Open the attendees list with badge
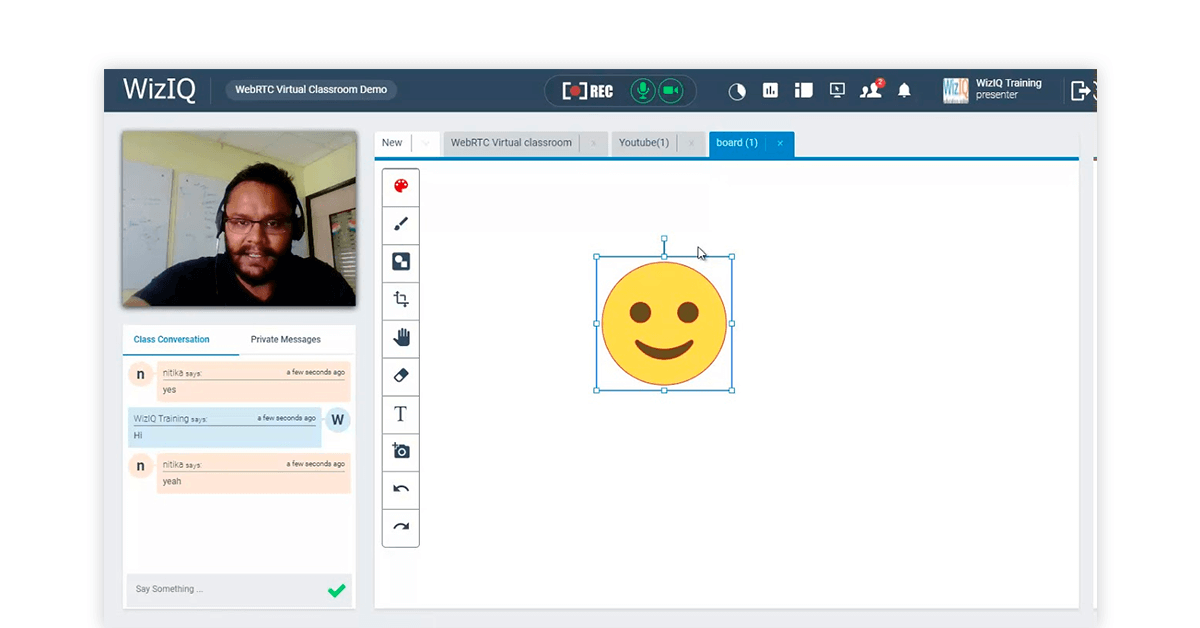Image resolution: width=1200 pixels, height=628 pixels. click(x=871, y=90)
